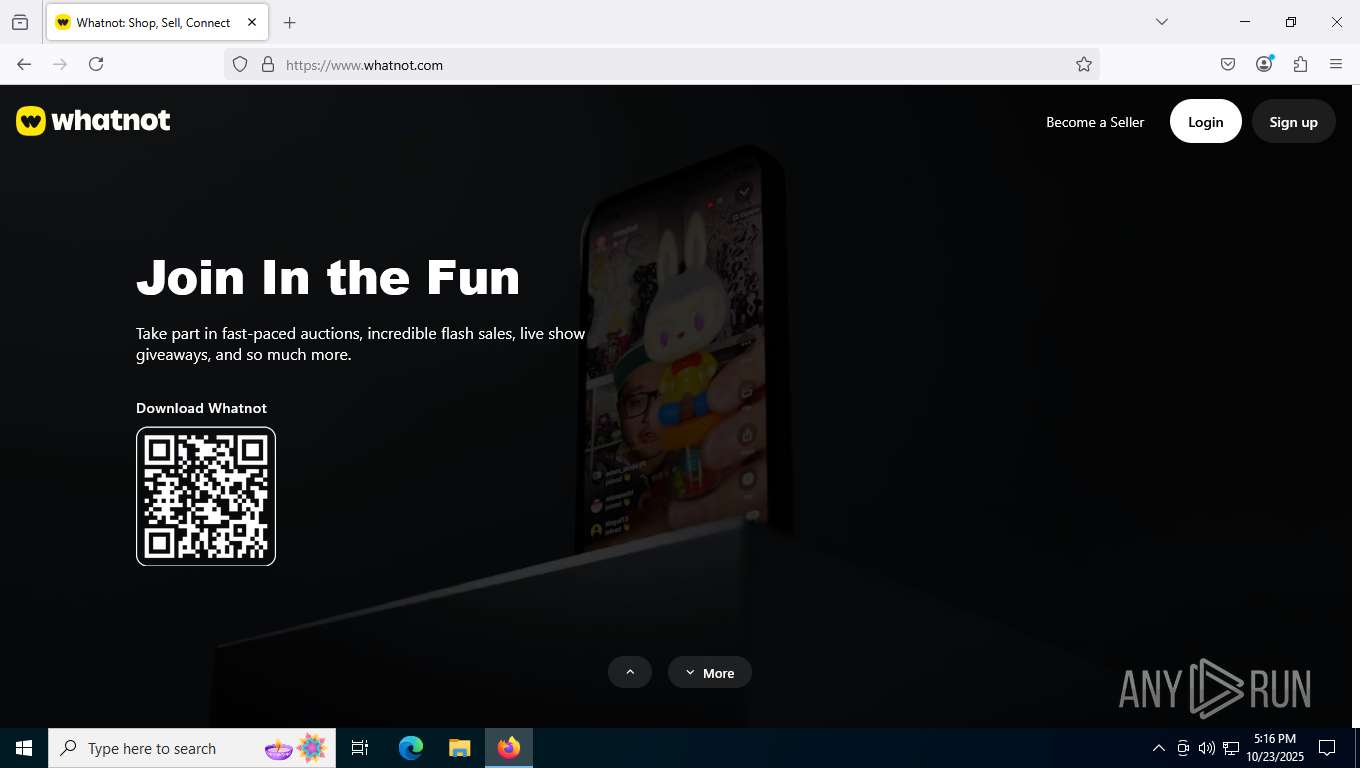1360x768 pixels.
Task: Select the Whatnot: Shop, Sell, Connect tab
Action: pos(157,22)
